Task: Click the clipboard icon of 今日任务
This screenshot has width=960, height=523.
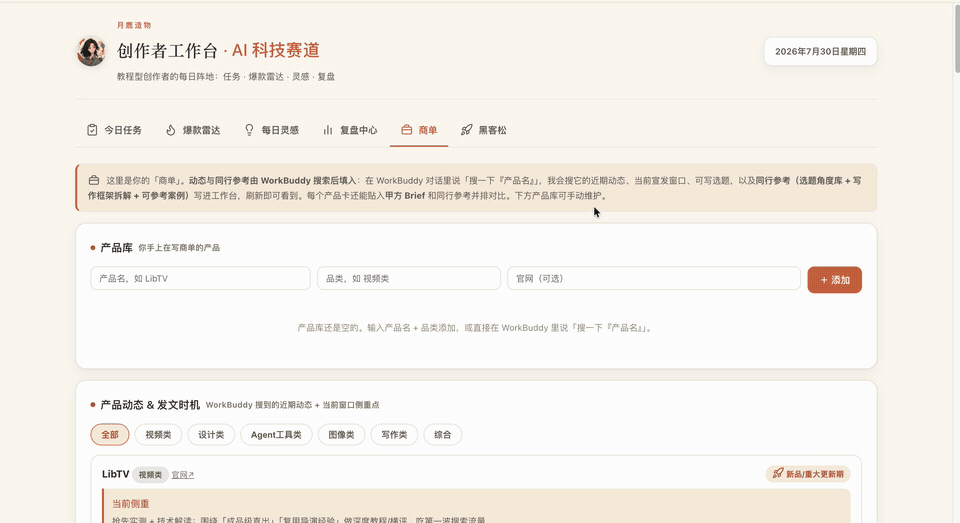Action: point(92,130)
